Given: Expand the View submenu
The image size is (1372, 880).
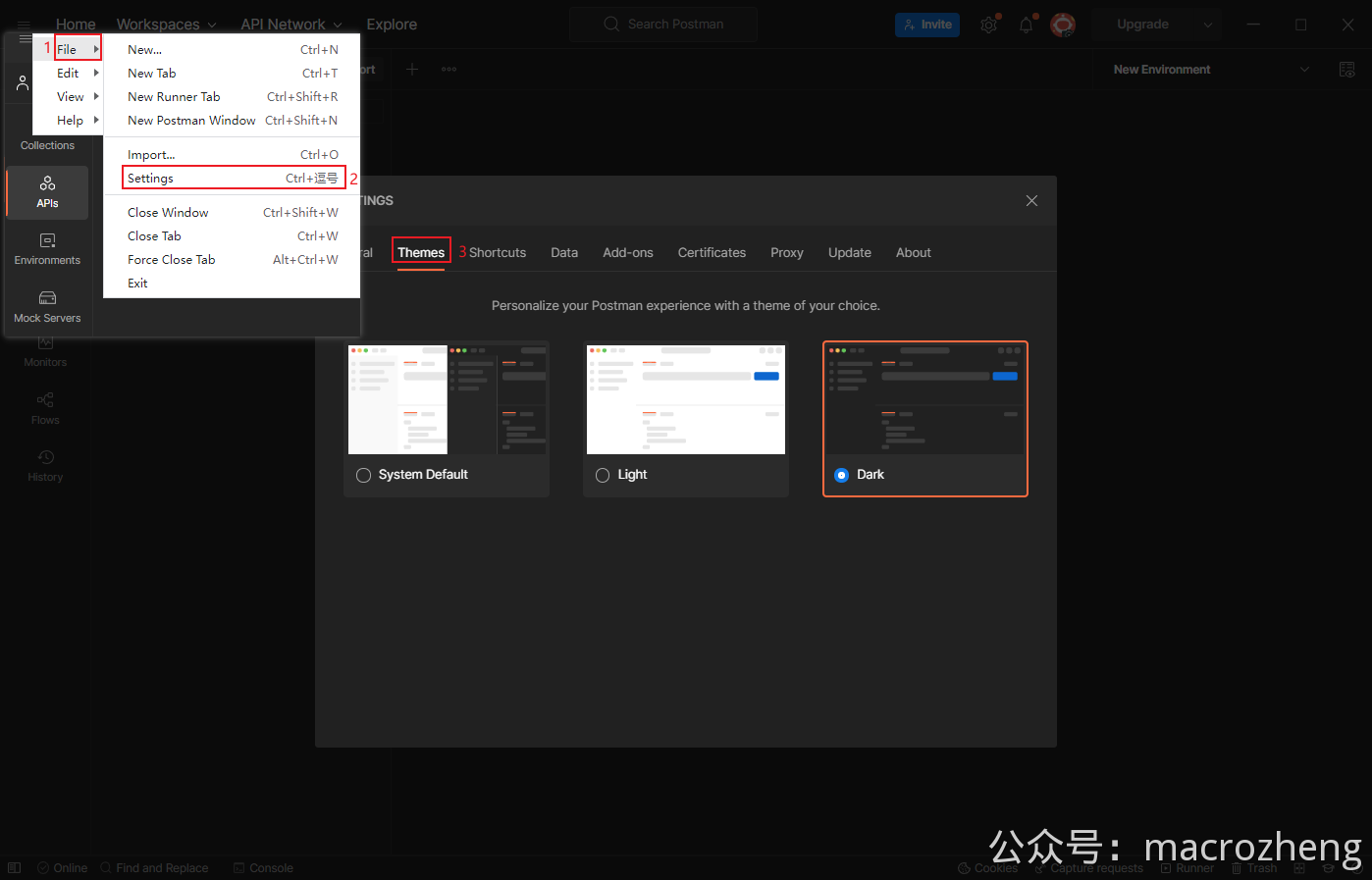Looking at the screenshot, I should point(68,96).
